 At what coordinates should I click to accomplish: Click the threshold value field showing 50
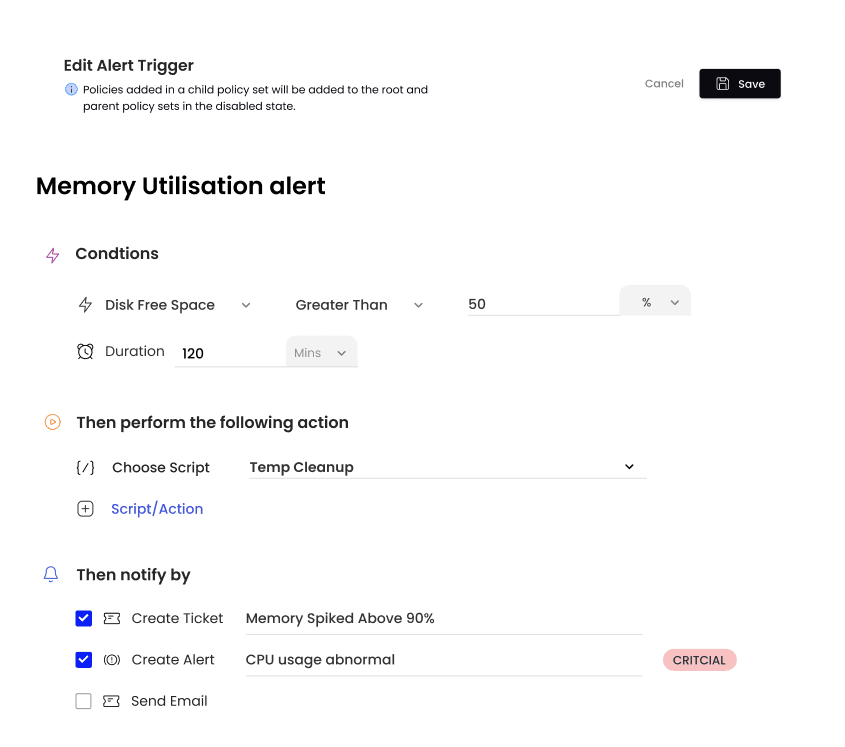pyautogui.click(x=543, y=305)
